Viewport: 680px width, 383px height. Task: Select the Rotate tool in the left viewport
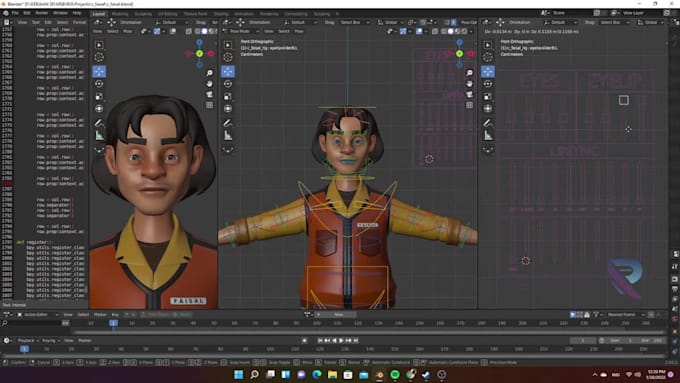[99, 84]
